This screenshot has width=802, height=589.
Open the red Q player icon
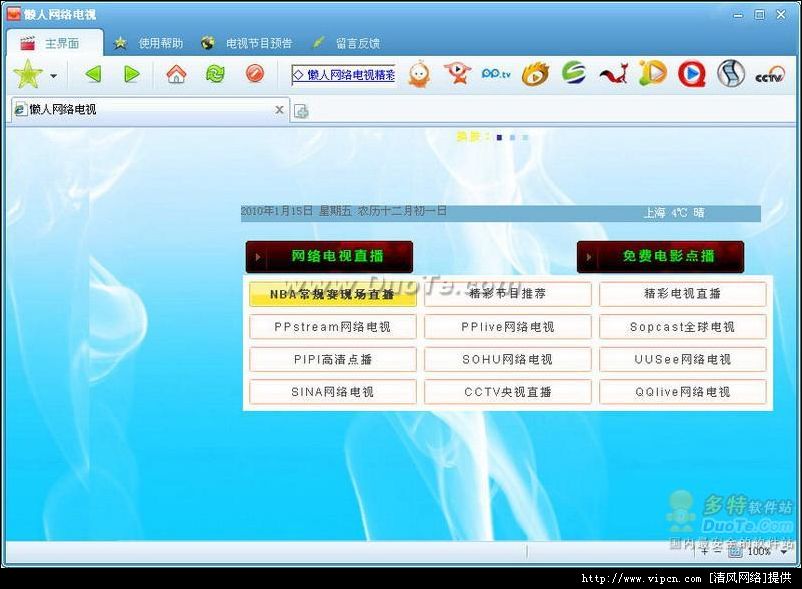(x=692, y=74)
